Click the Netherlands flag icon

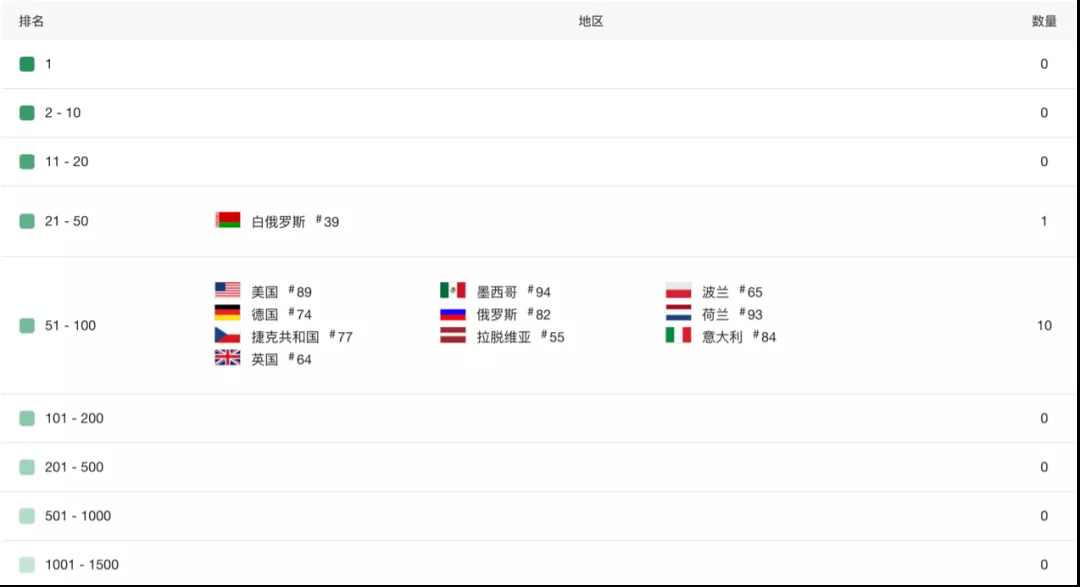point(678,313)
